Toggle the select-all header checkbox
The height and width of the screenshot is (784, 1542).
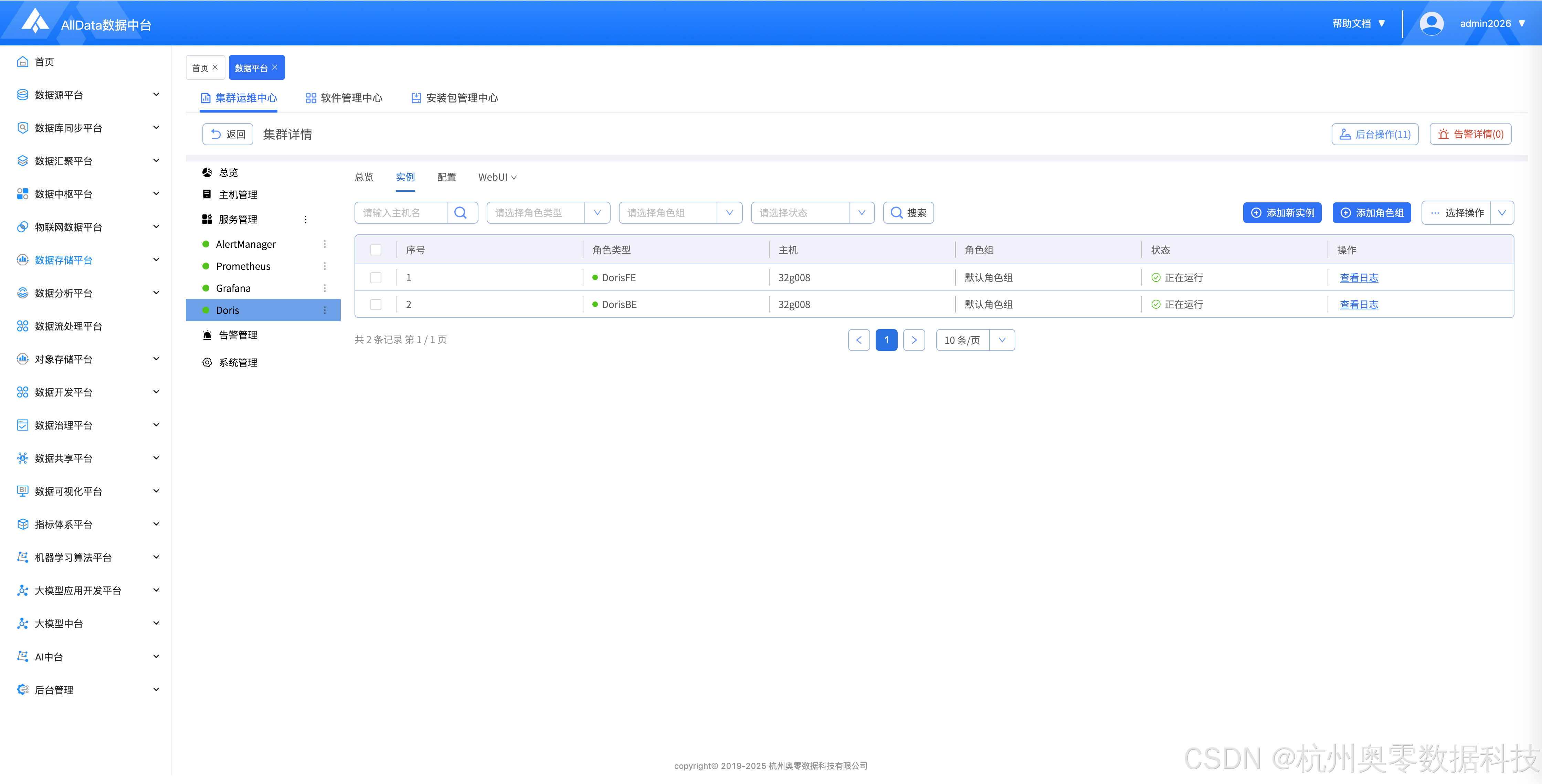pyautogui.click(x=376, y=250)
